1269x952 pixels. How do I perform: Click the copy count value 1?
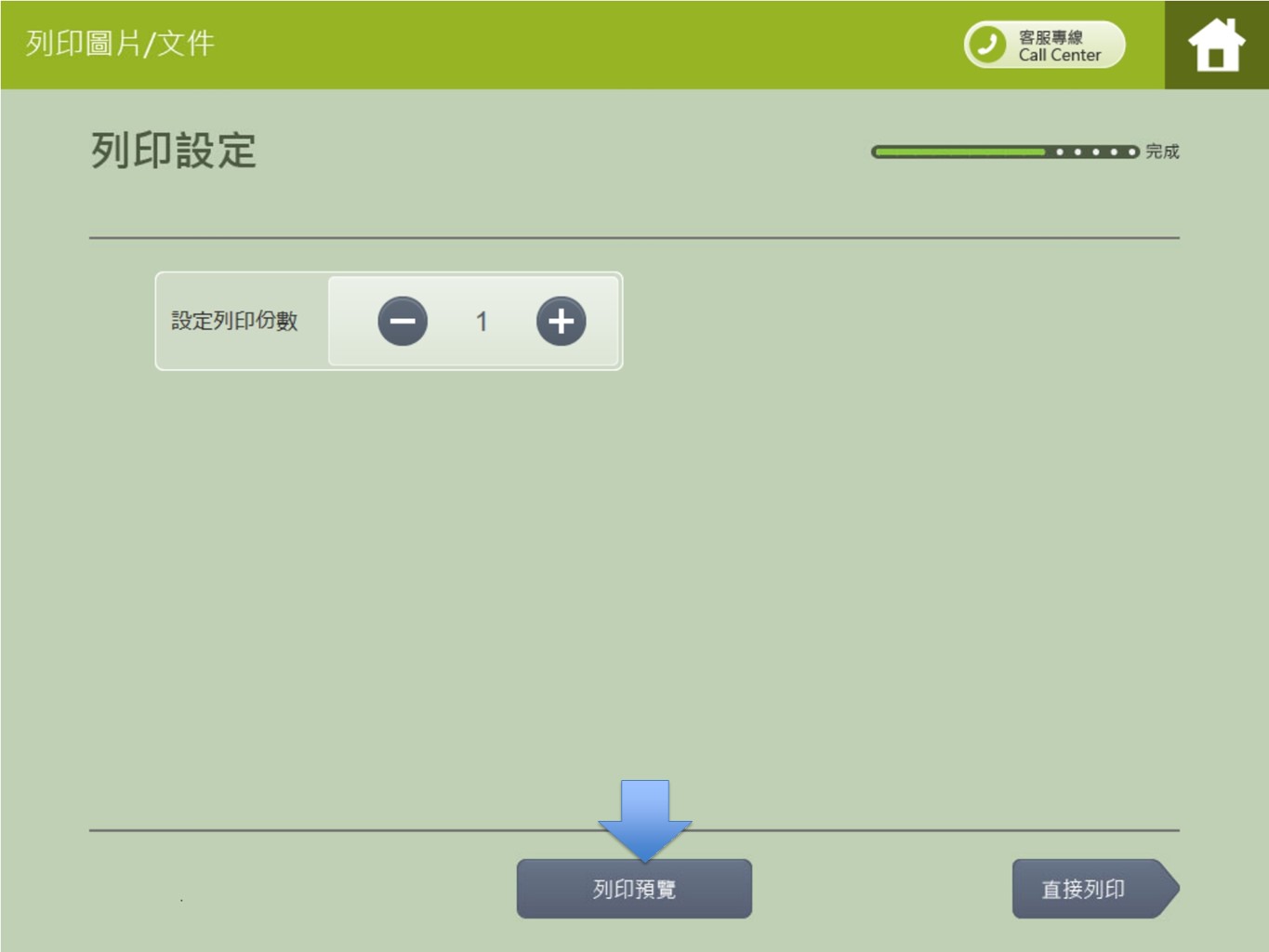(482, 322)
